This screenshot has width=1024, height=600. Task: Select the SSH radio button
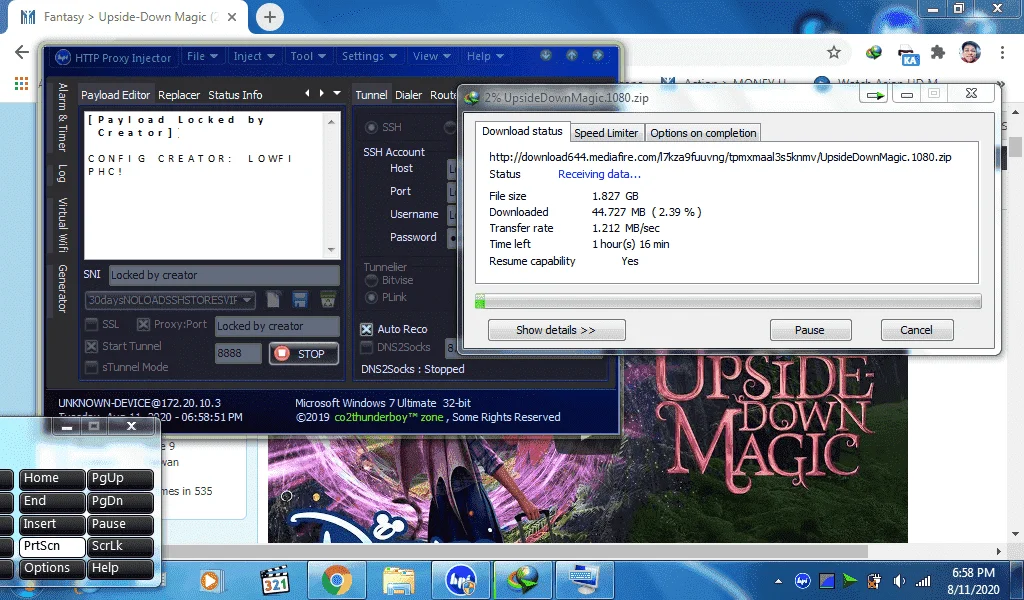[x=371, y=127]
